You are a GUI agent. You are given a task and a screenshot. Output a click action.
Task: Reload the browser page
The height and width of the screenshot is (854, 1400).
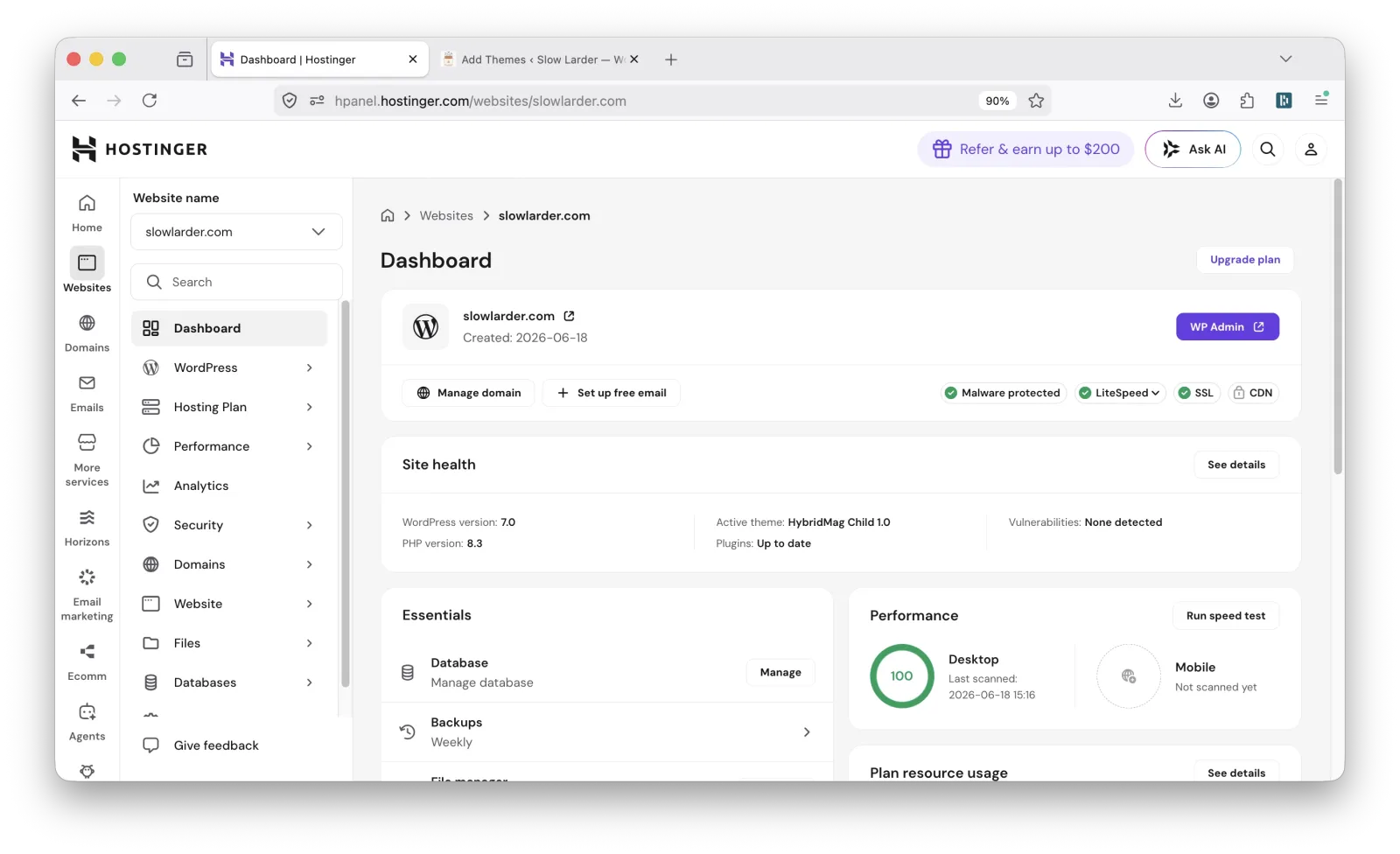(x=150, y=101)
